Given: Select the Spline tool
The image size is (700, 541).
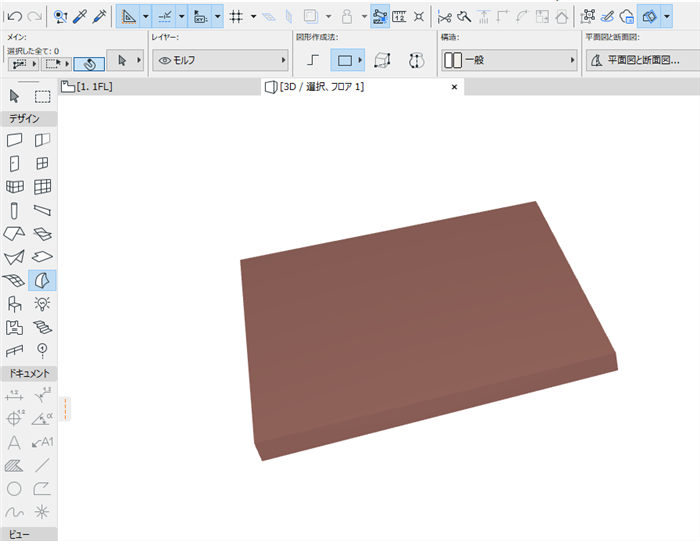Looking at the screenshot, I should tap(14, 512).
